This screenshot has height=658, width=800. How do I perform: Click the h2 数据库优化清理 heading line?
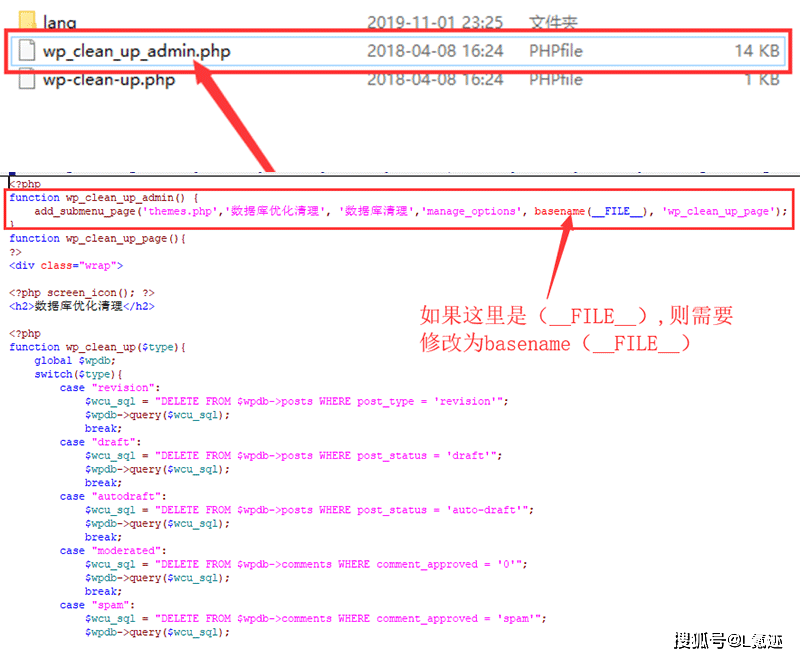coord(82,306)
